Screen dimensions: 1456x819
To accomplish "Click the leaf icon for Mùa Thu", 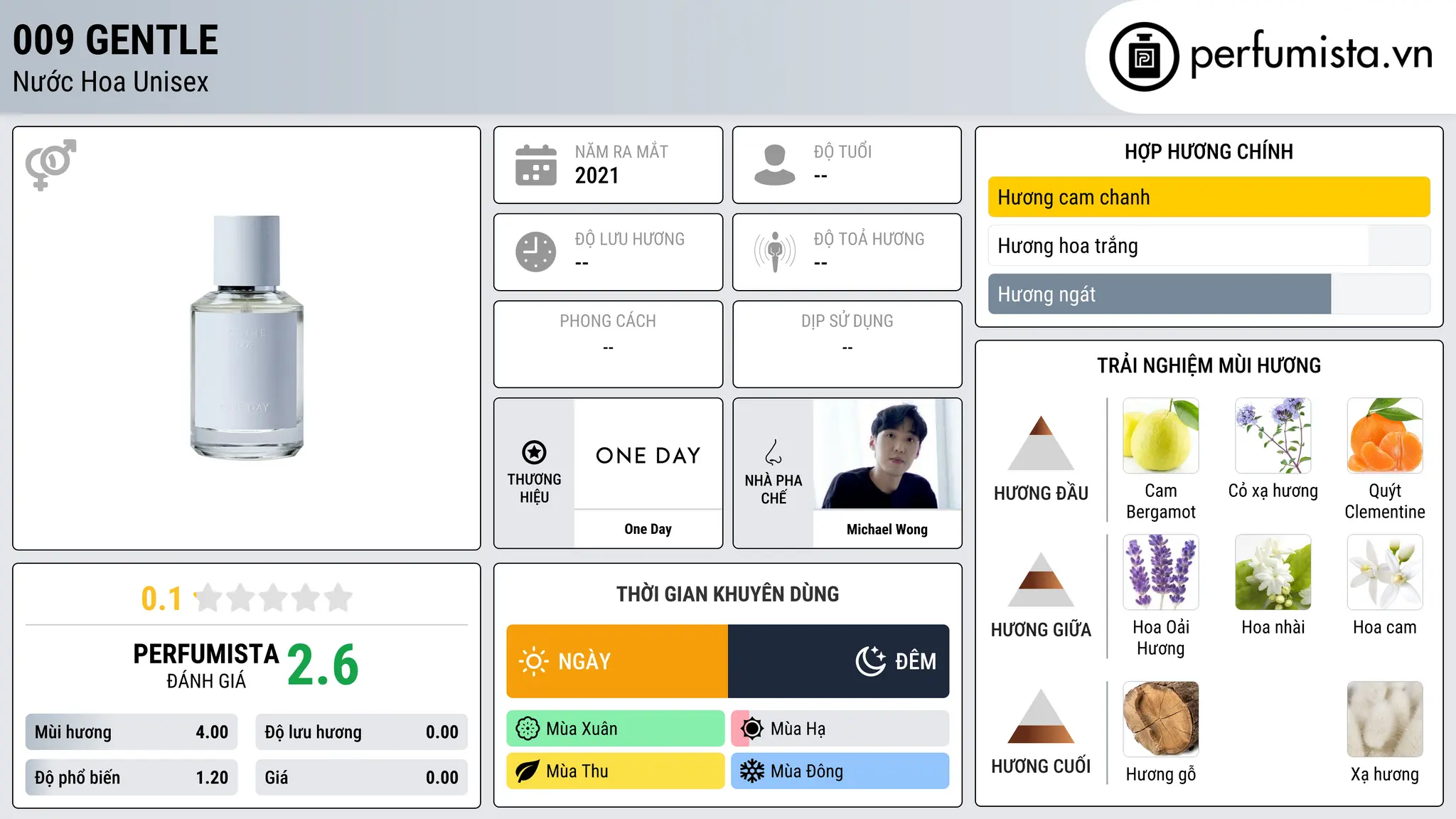I will (x=528, y=771).
